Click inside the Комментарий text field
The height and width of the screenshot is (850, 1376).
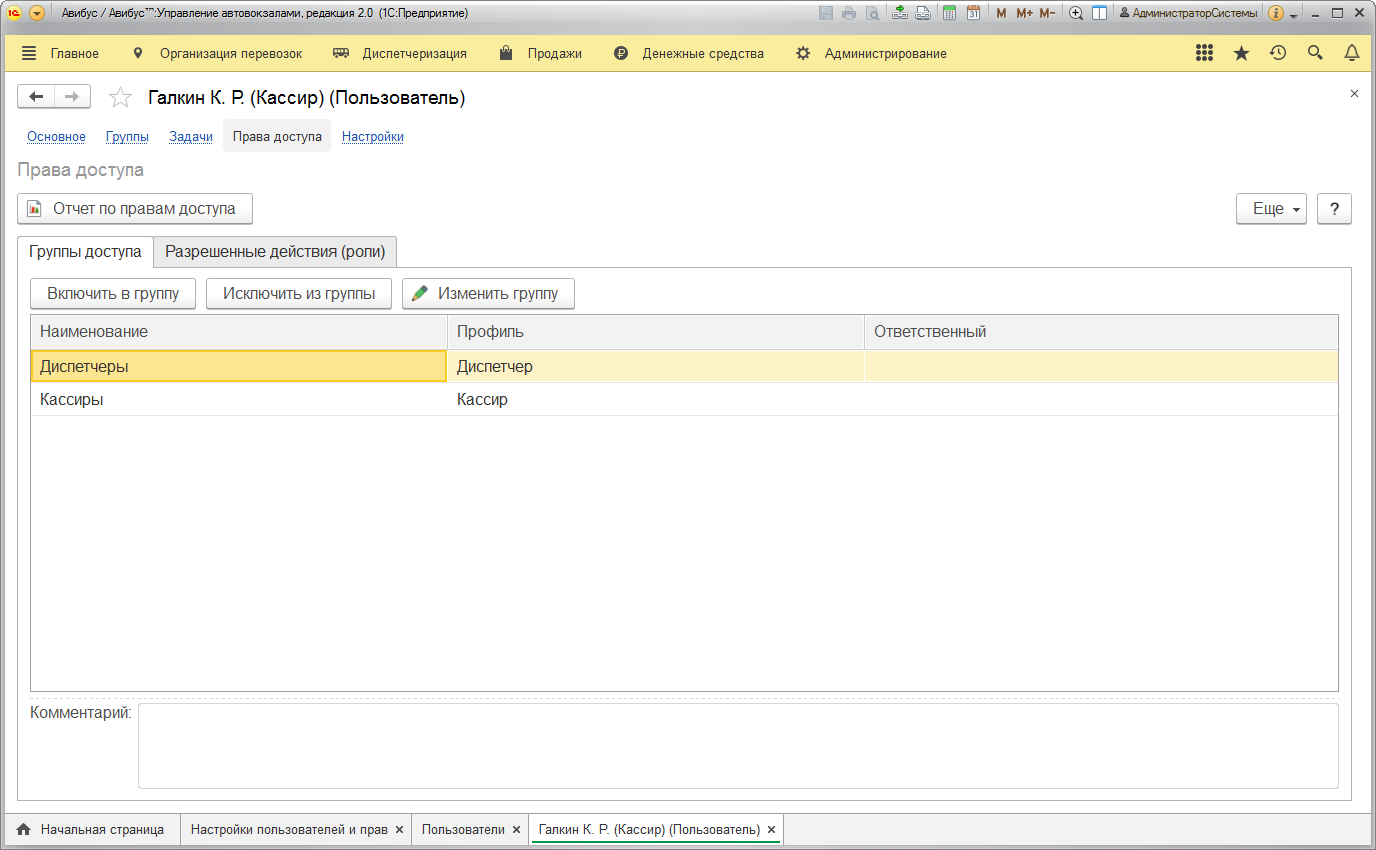point(737,745)
